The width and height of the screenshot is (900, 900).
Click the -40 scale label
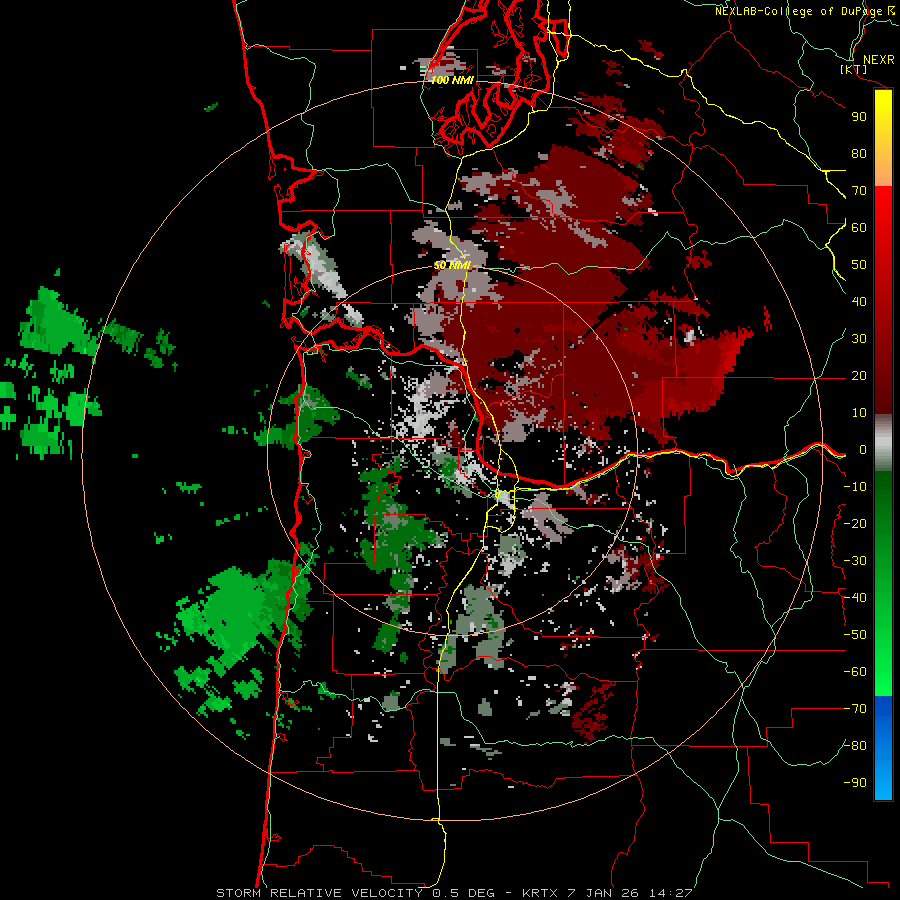tap(855, 598)
